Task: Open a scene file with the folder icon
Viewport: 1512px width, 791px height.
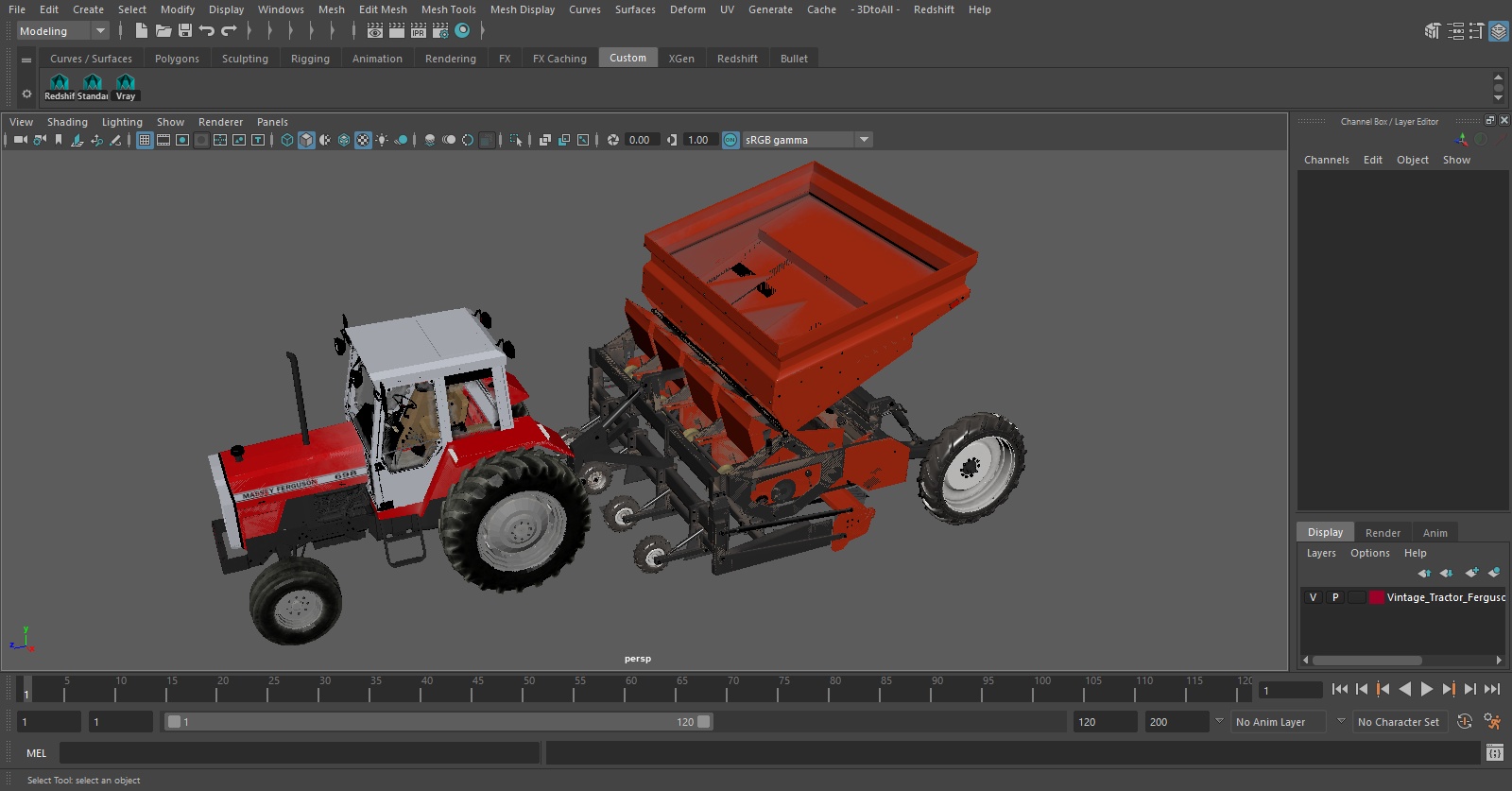Action: [x=163, y=31]
